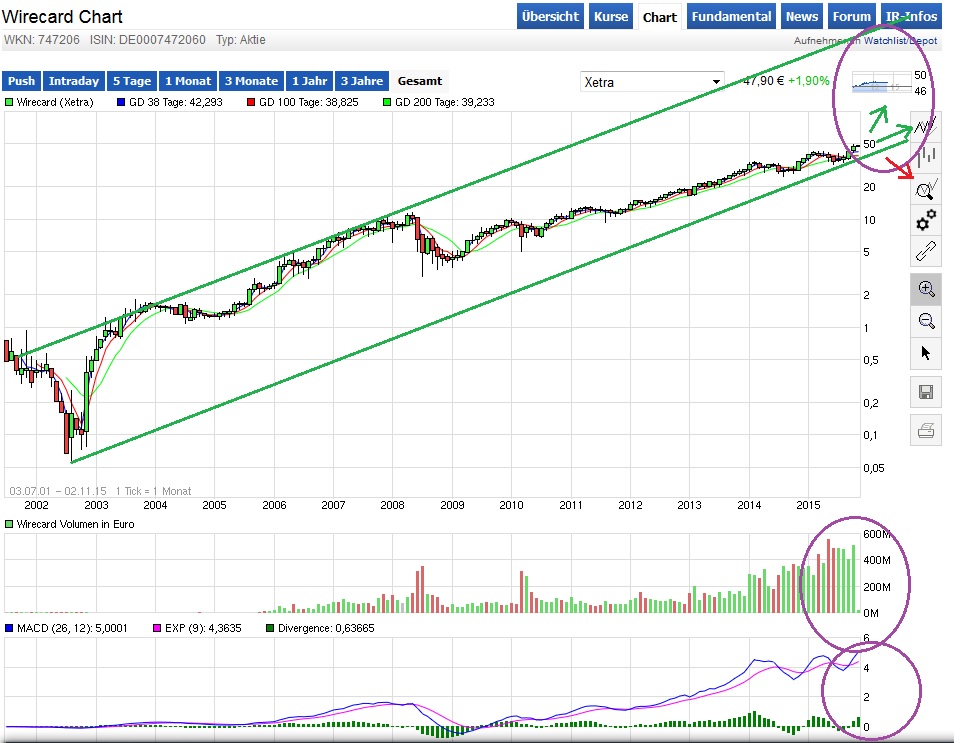Viewport: 960px width, 743px height.
Task: Click the 0,05 price axis label
Action: [x=874, y=468]
